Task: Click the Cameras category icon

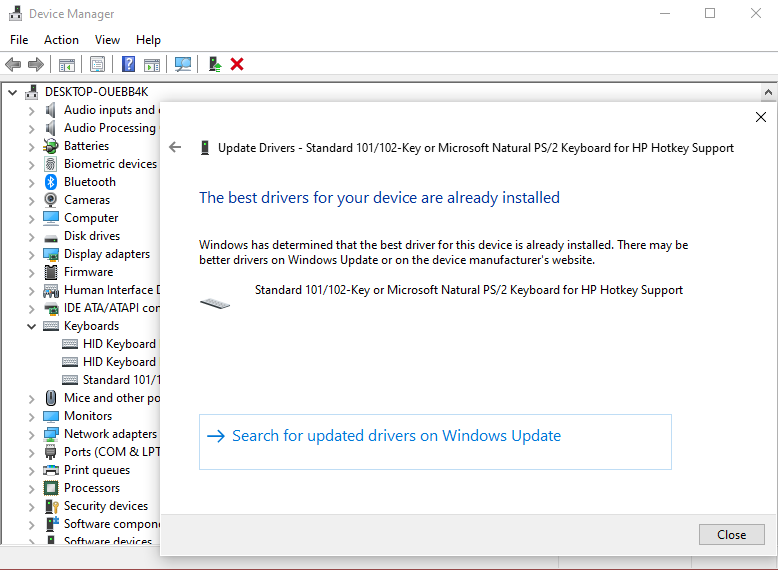Action: pos(51,200)
